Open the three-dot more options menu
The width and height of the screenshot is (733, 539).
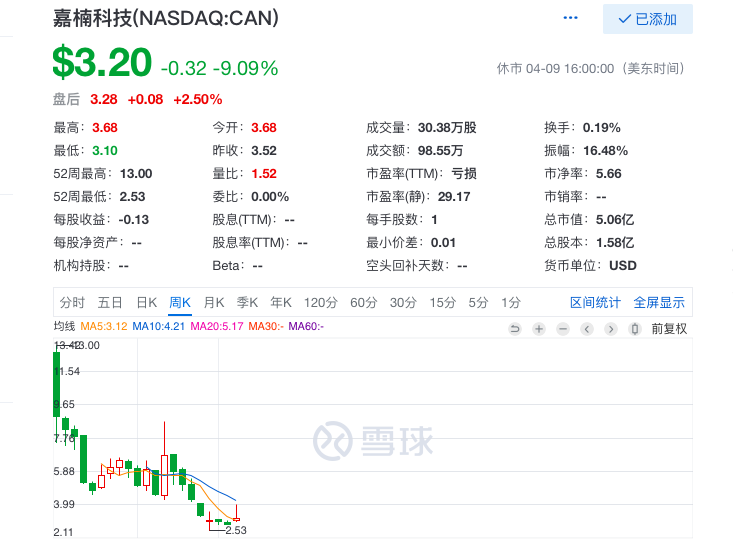tap(571, 18)
